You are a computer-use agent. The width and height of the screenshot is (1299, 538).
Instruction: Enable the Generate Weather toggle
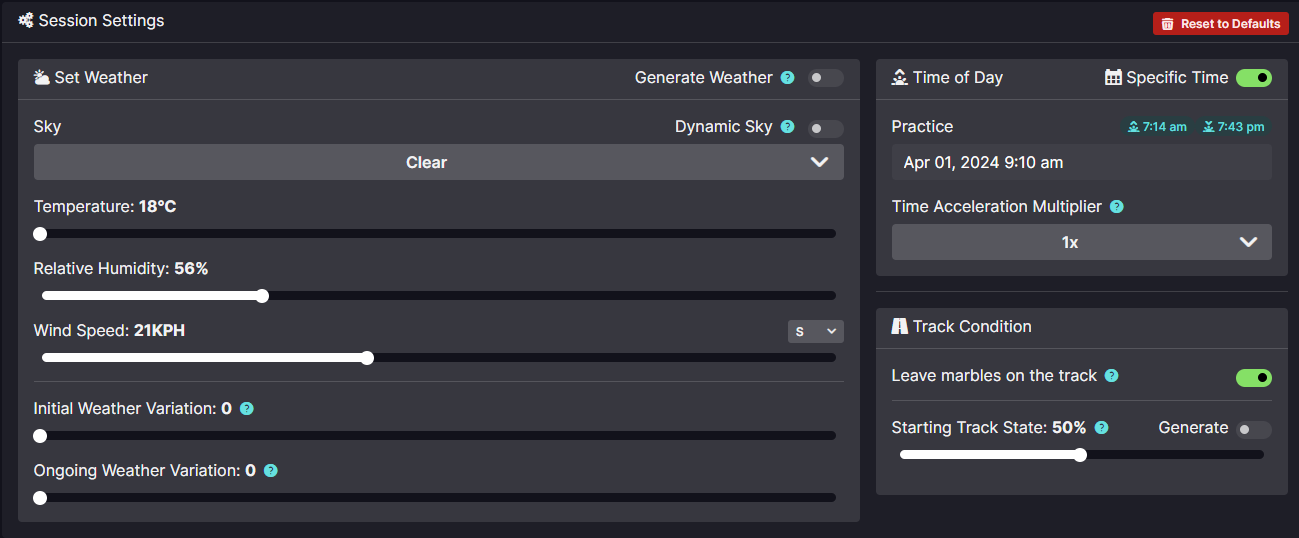pyautogui.click(x=826, y=78)
